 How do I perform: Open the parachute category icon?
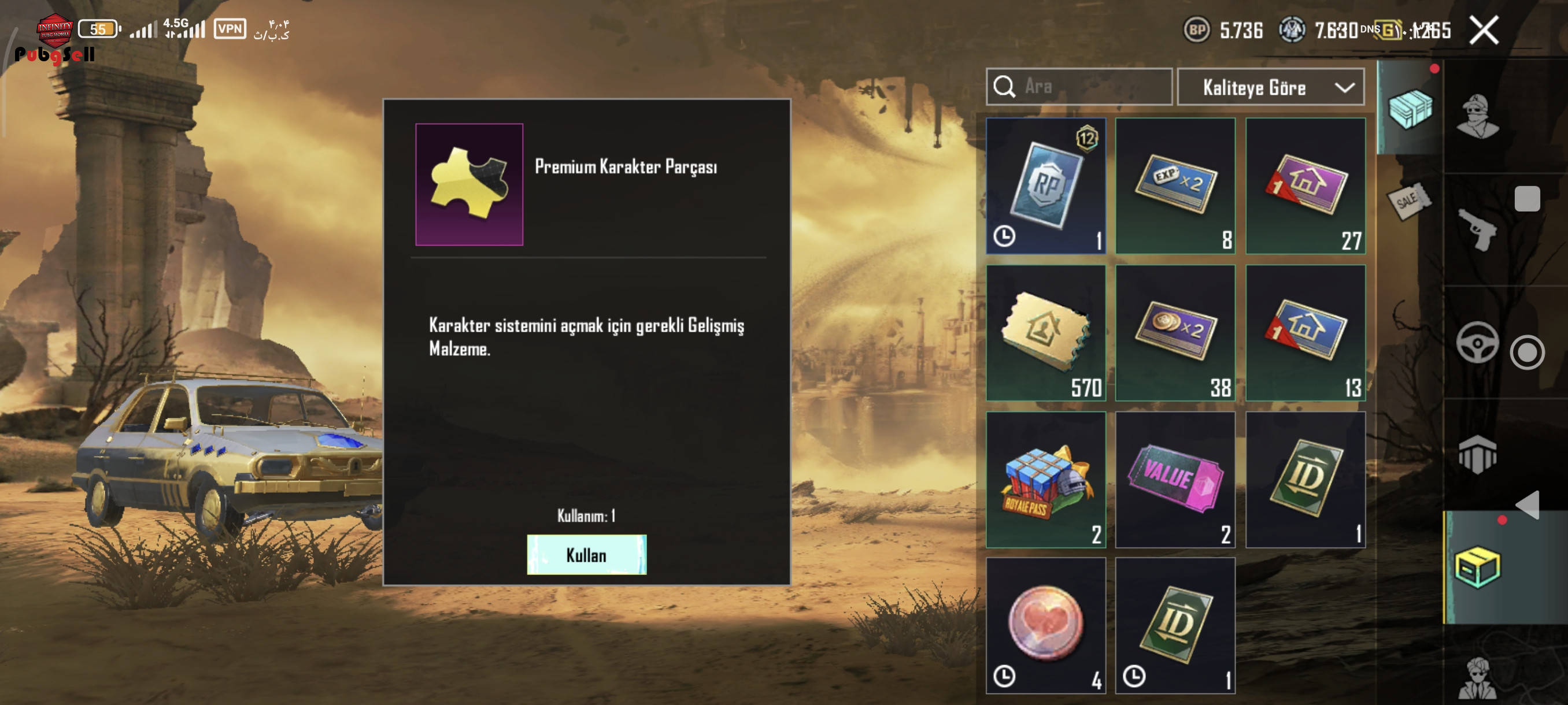[1477, 454]
